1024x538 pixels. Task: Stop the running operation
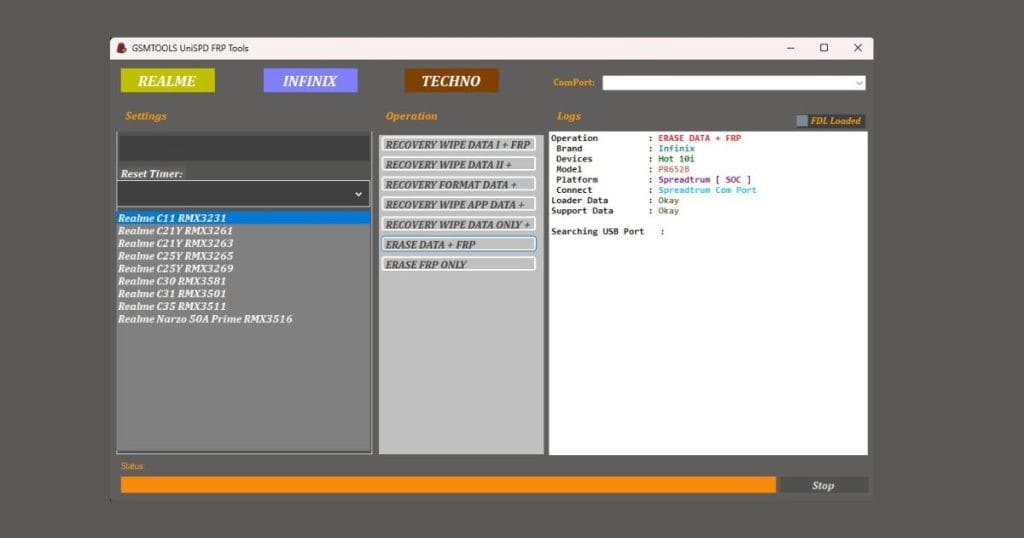[824, 485]
